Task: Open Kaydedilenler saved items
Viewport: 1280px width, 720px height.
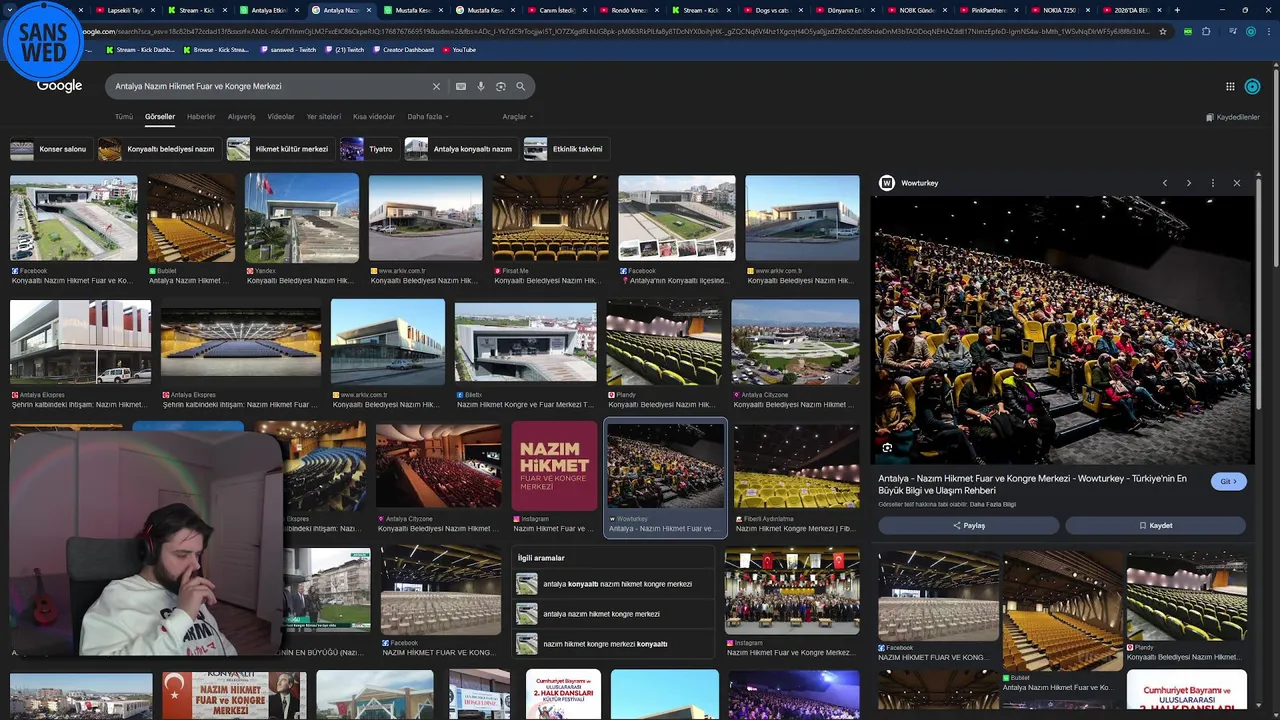Action: coord(1232,117)
